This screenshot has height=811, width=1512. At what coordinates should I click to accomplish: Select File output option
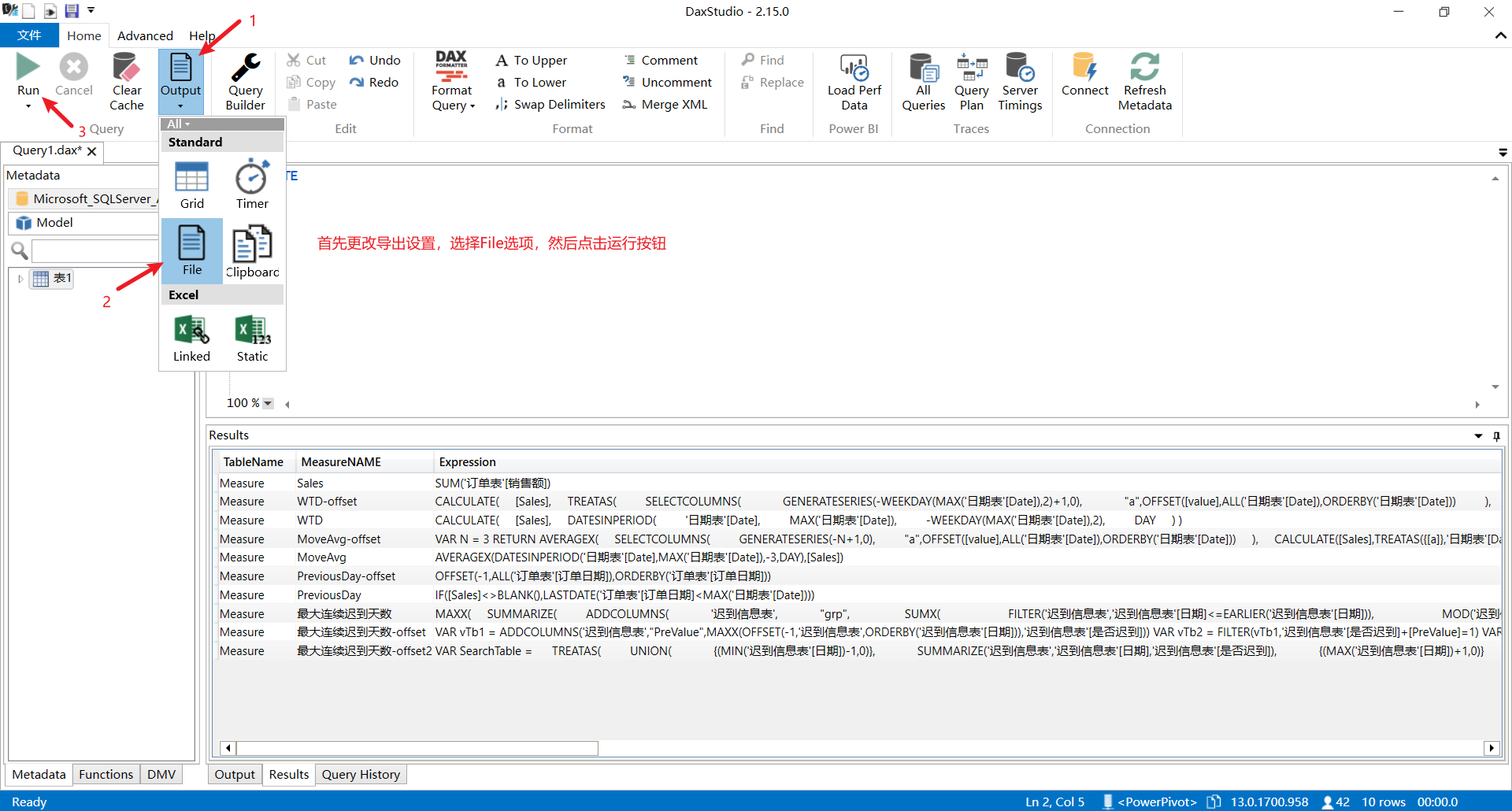pos(192,250)
